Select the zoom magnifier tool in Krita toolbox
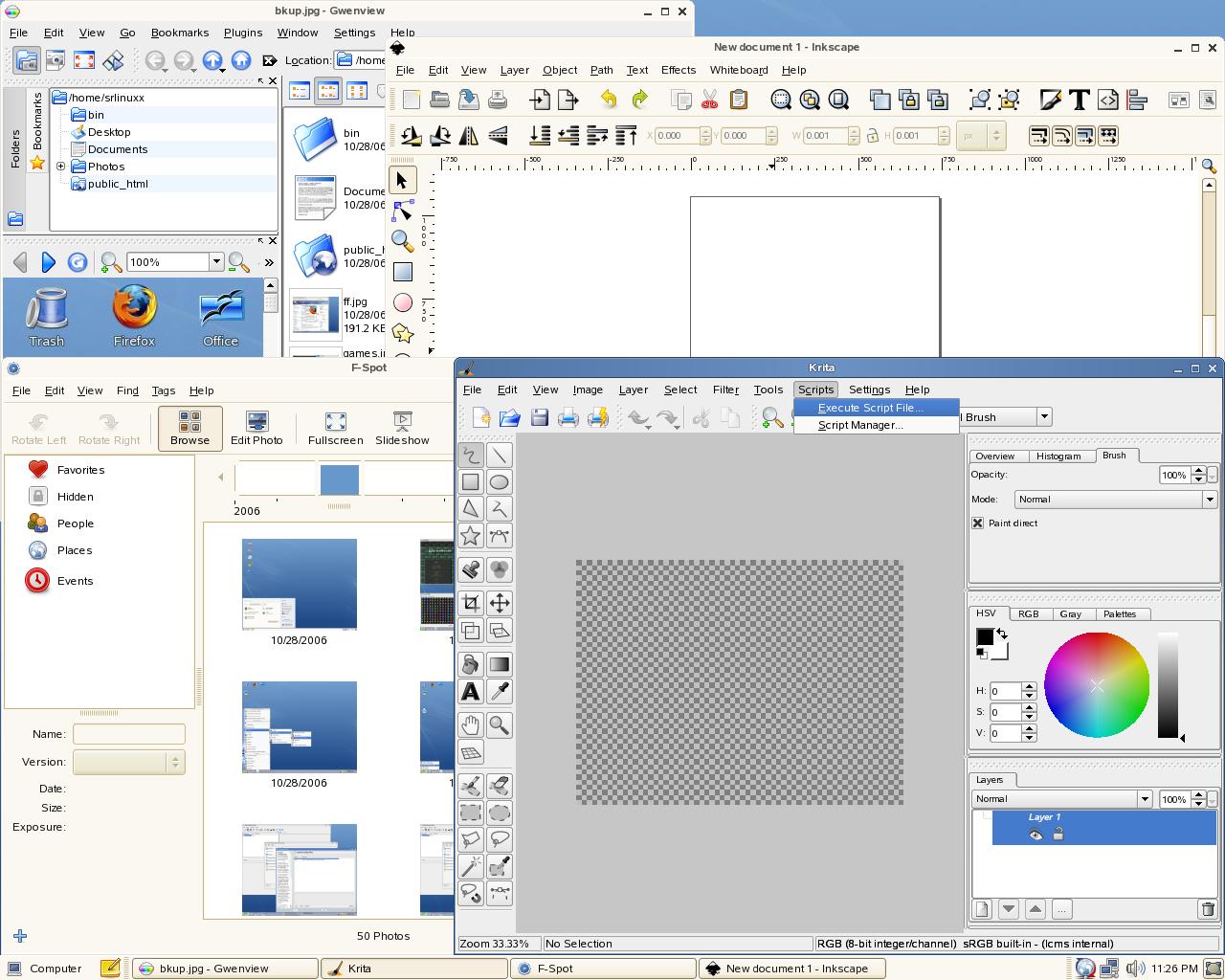Image resolution: width=1225 pixels, height=980 pixels. pyautogui.click(x=499, y=724)
